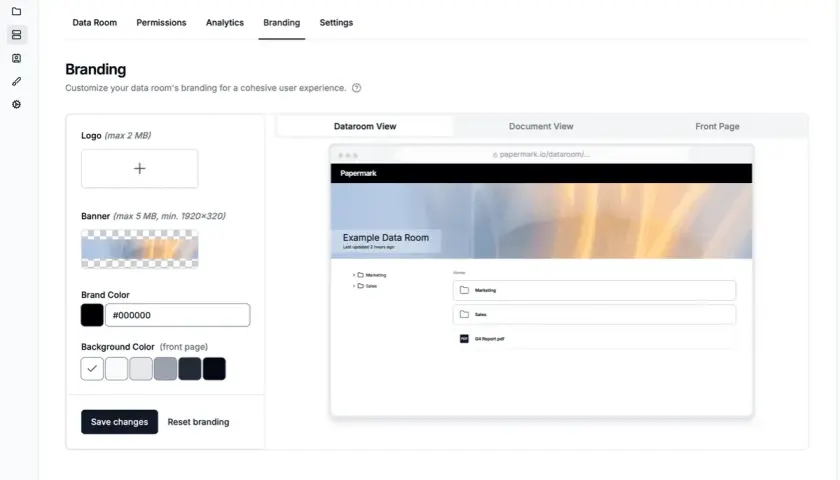This screenshot has height=480, width=840.
Task: Show the Dataroom View preview
Action: tap(365, 126)
